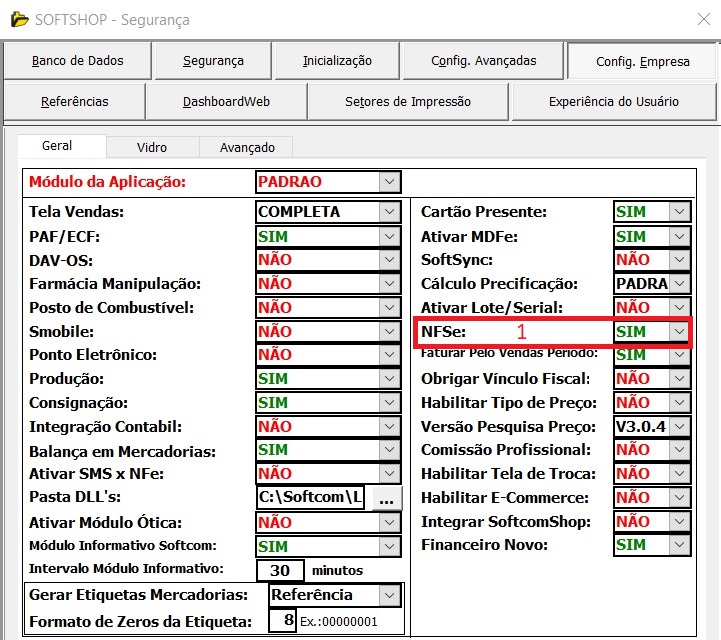721x640 pixels.
Task: Expand Ativar Lote/Serial dropdown
Action: point(680,308)
